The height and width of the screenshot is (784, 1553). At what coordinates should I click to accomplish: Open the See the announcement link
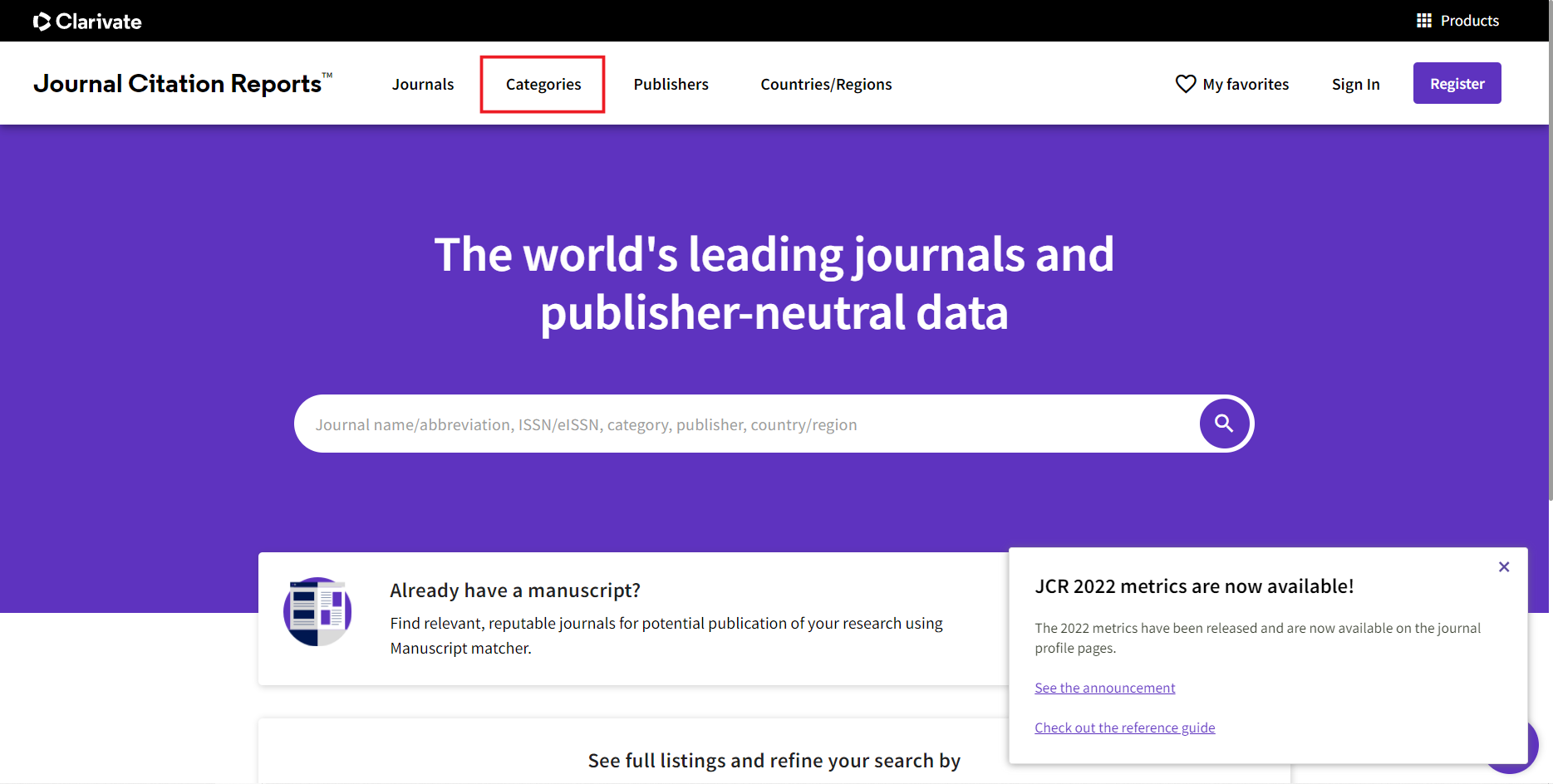click(x=1105, y=688)
